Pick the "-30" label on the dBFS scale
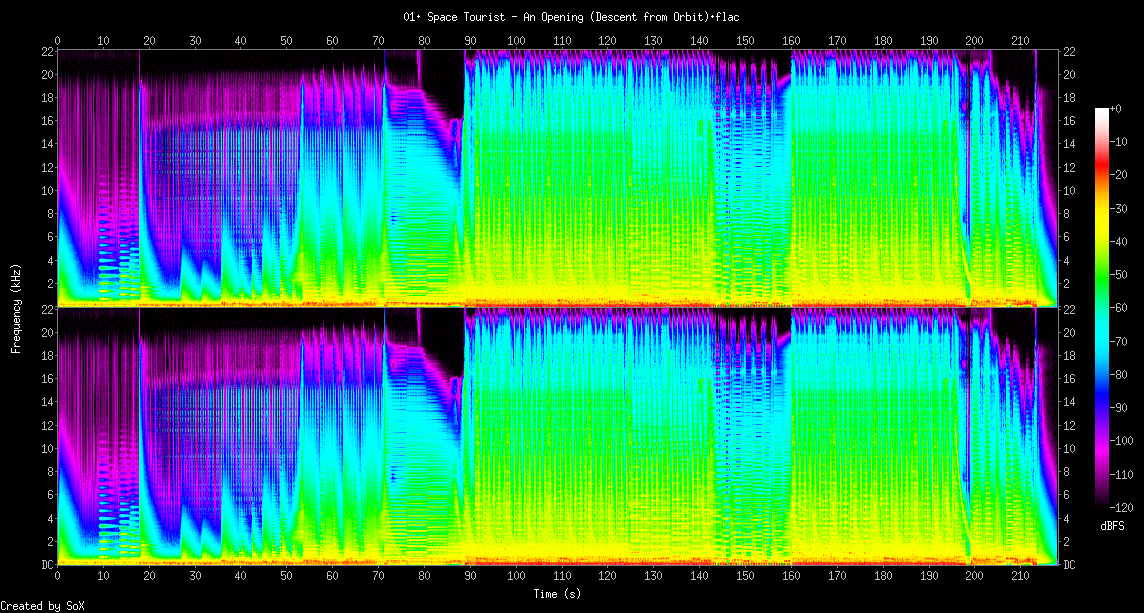 pos(1119,208)
